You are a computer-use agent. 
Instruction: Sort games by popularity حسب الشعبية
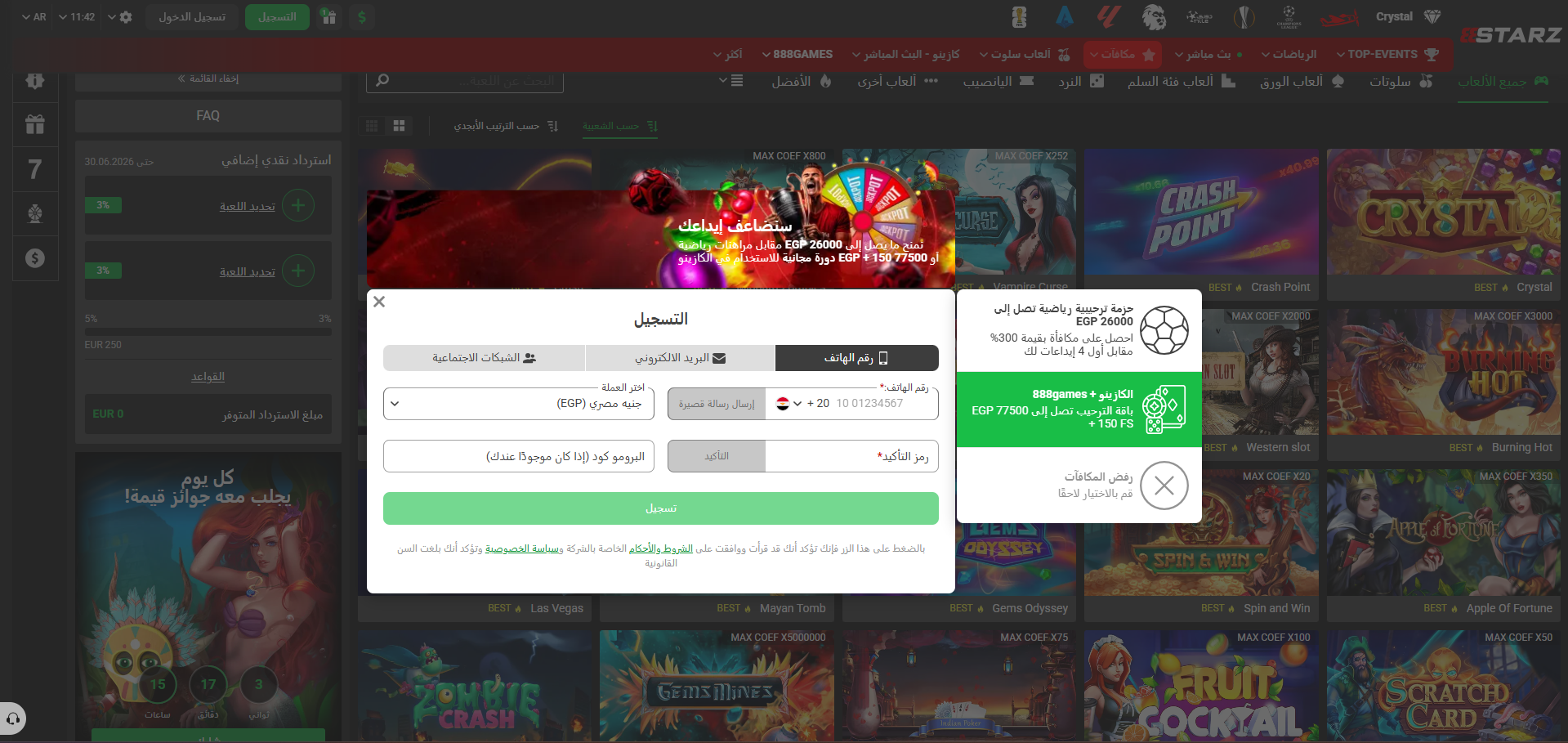click(x=619, y=126)
